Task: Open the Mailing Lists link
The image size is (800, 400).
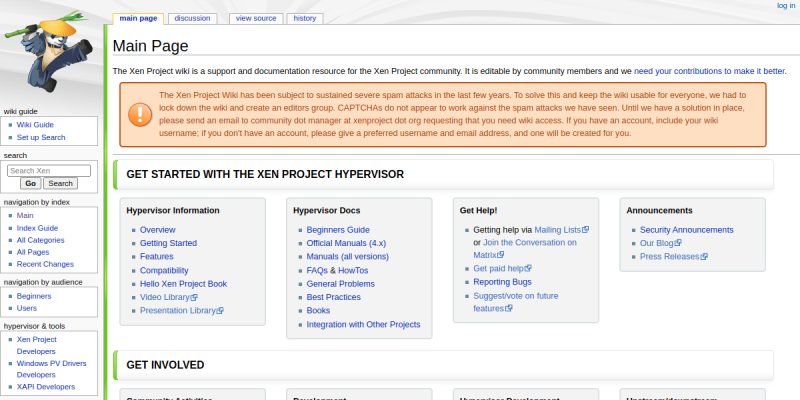Action: click(x=558, y=230)
